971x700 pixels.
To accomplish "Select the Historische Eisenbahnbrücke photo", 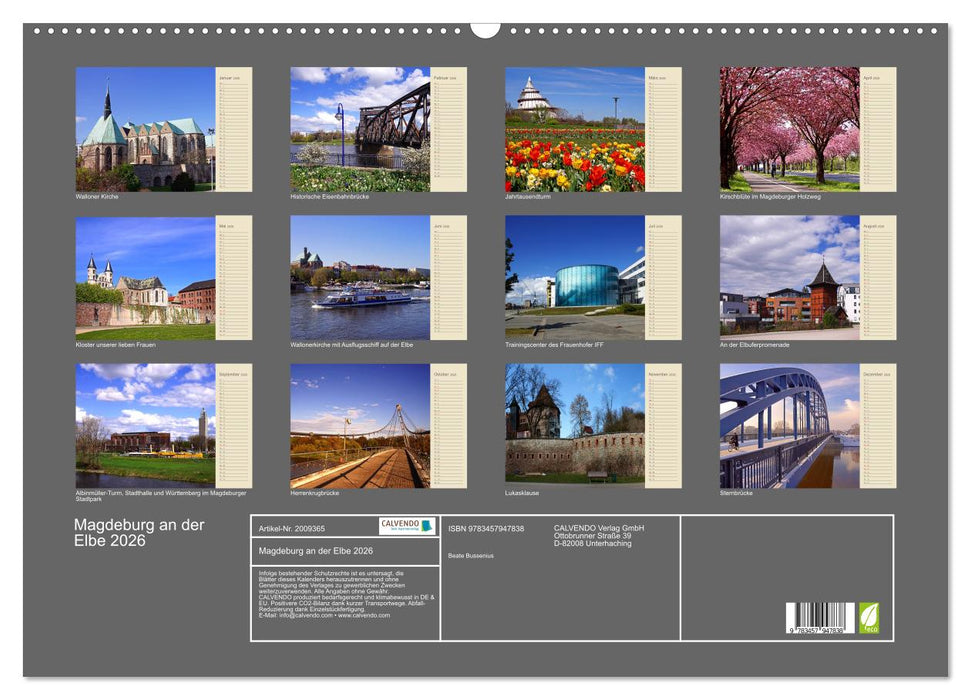I will tap(360, 129).
